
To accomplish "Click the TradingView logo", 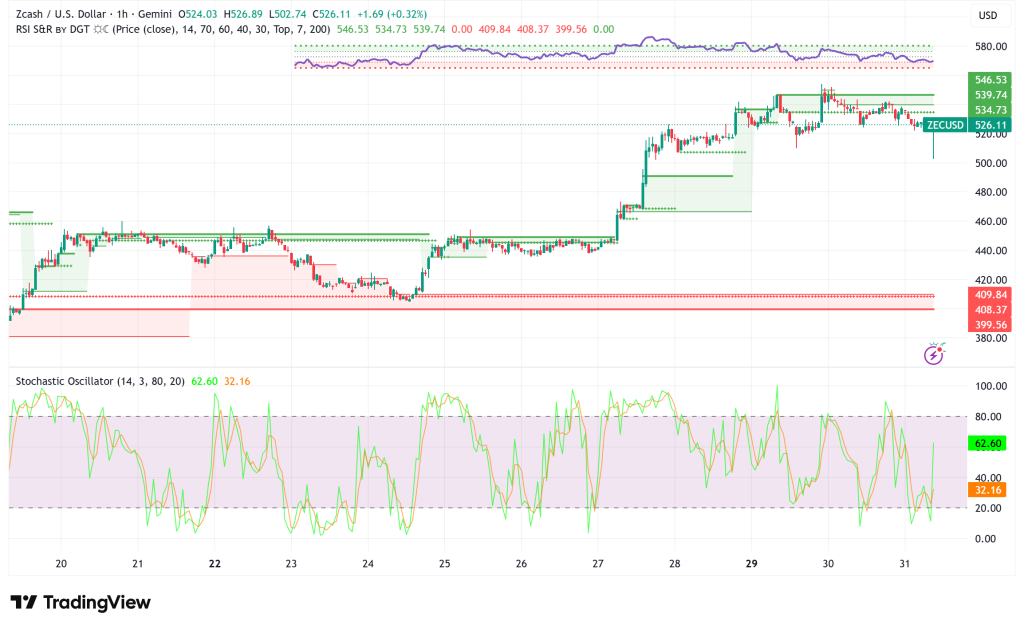I will click(80, 602).
